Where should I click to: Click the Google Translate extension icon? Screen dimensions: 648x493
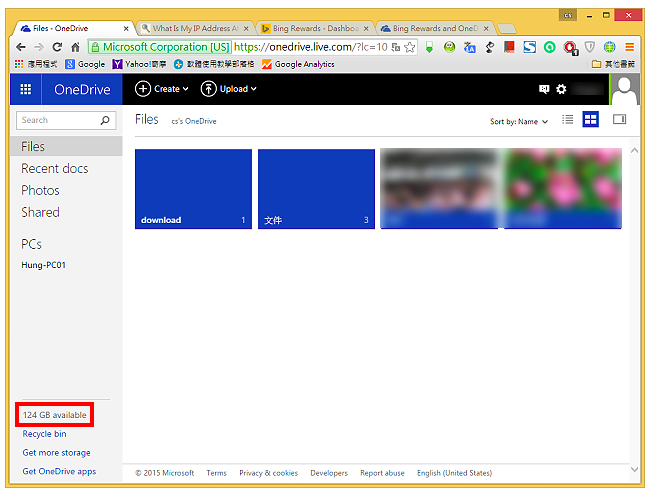pyautogui.click(x=469, y=47)
